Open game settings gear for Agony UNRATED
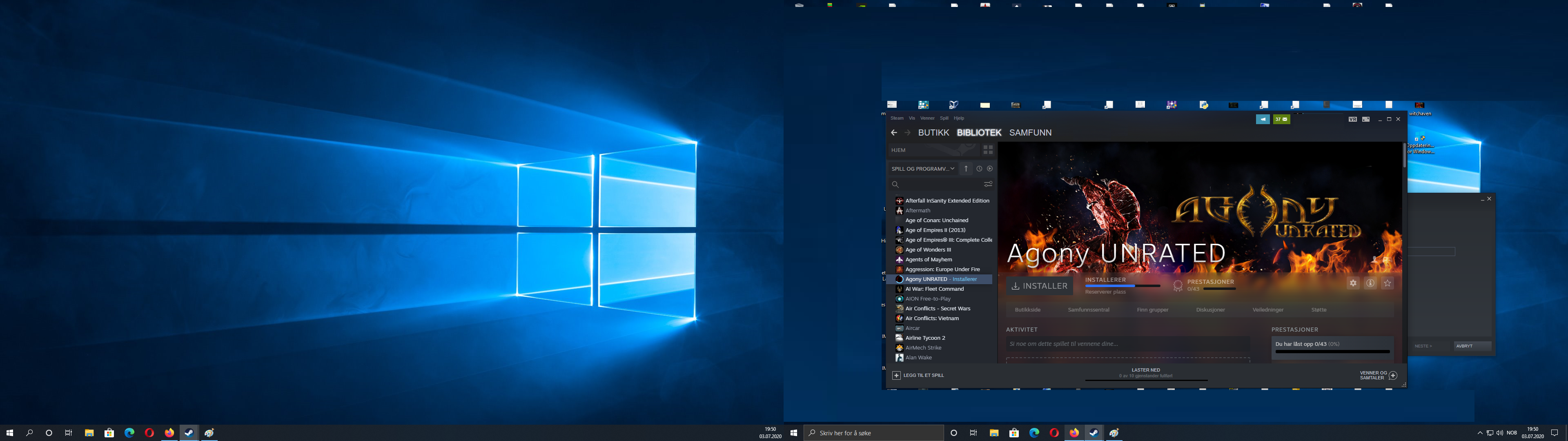This screenshot has width=1568, height=441. (1353, 283)
